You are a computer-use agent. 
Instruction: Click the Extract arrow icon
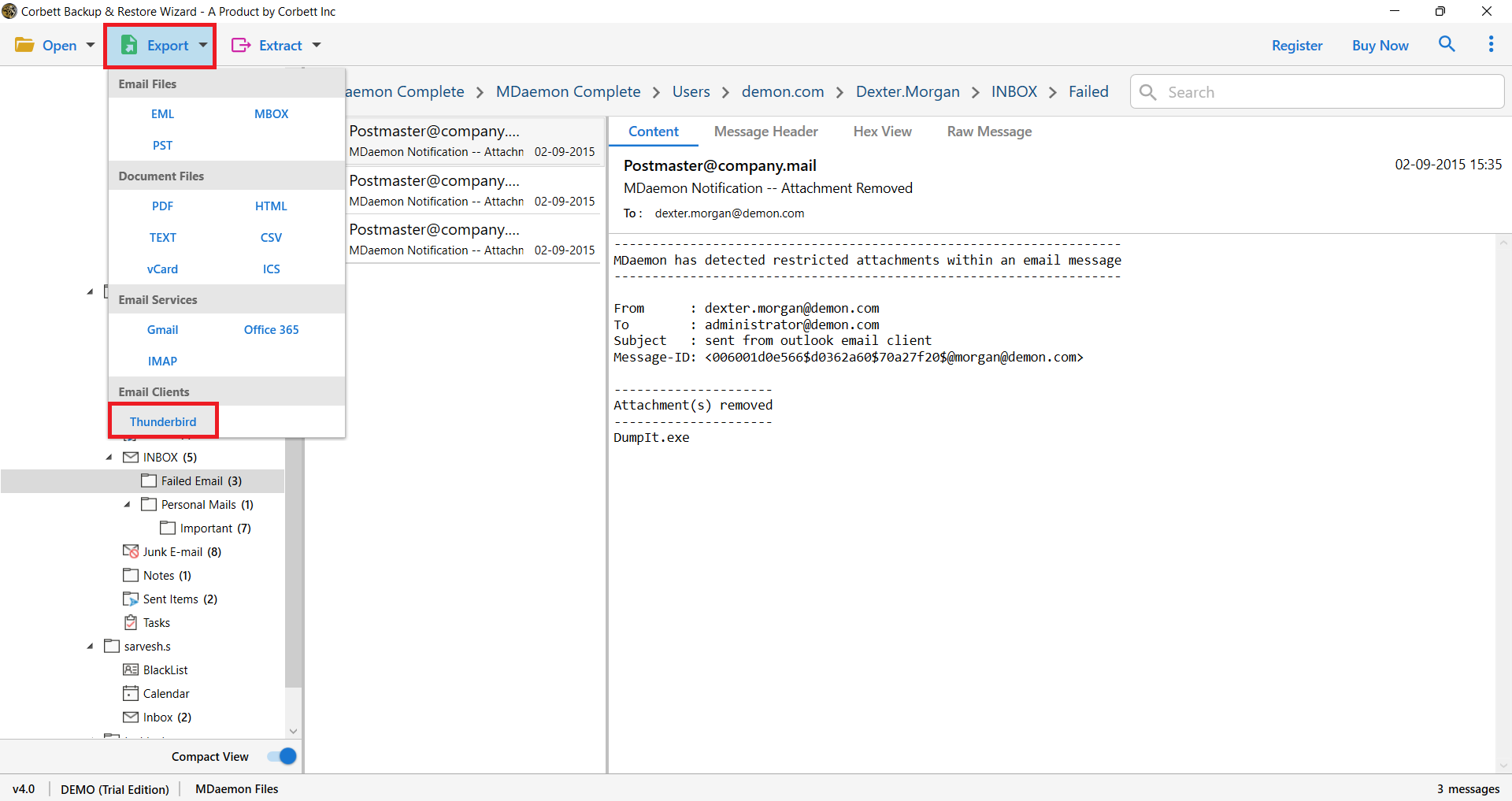coord(241,45)
